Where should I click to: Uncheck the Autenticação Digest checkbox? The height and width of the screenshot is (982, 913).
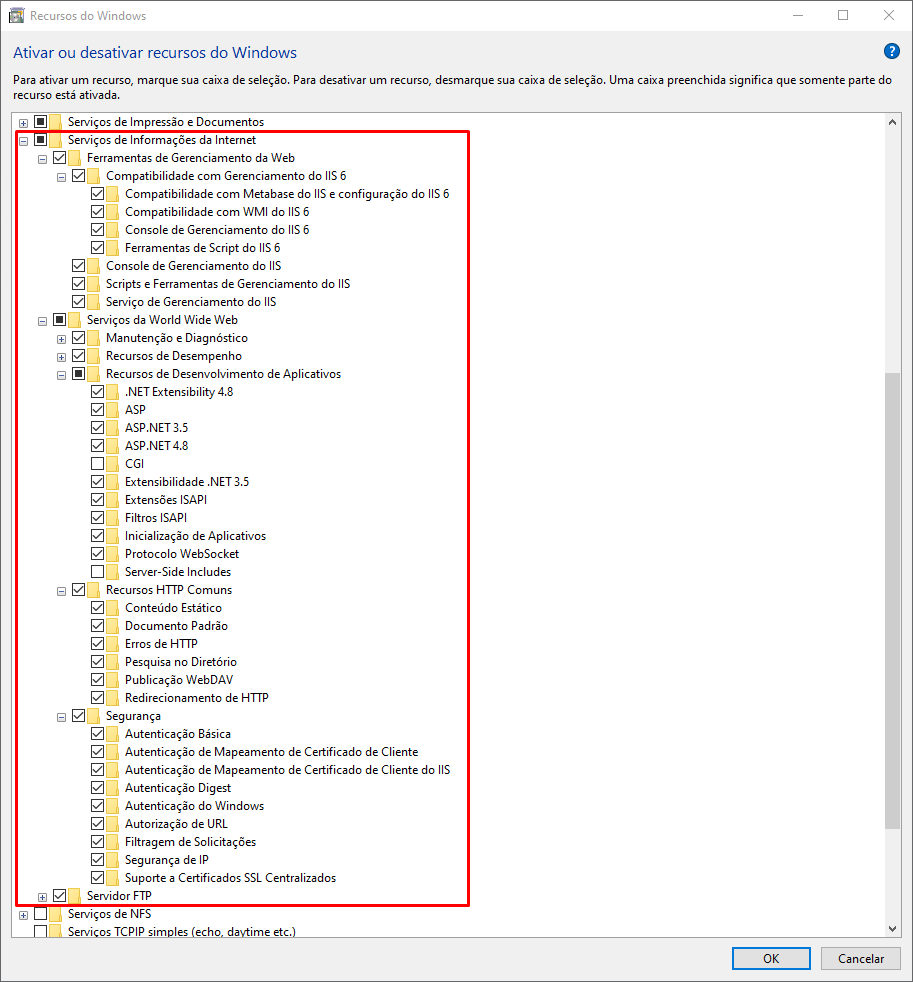click(98, 788)
